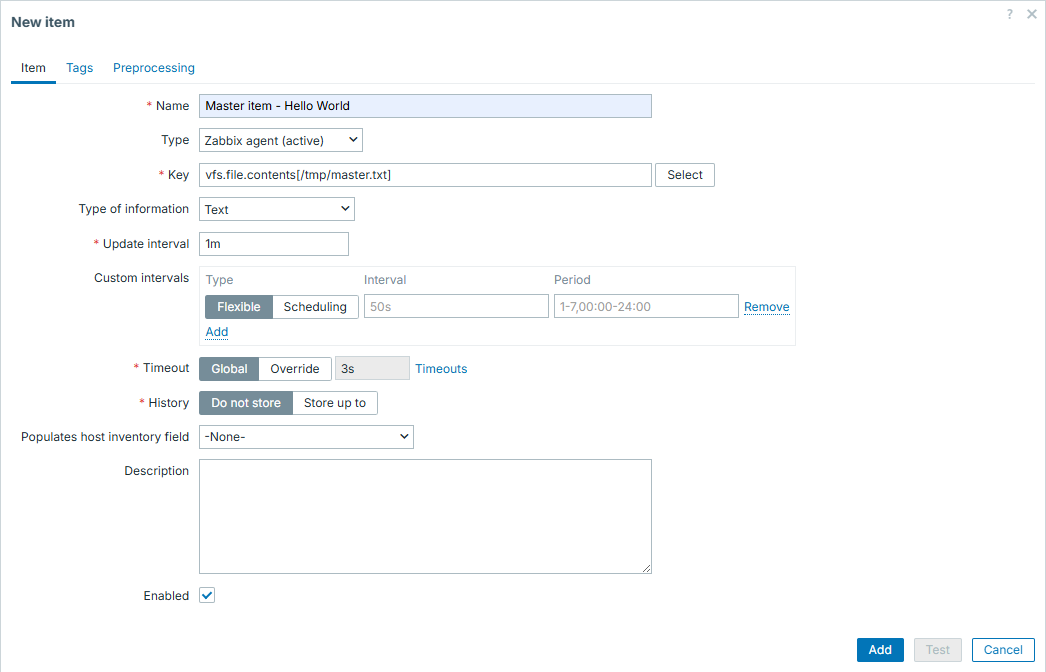Choose the Flexible interval type
Image resolution: width=1046 pixels, height=672 pixels.
(x=238, y=307)
